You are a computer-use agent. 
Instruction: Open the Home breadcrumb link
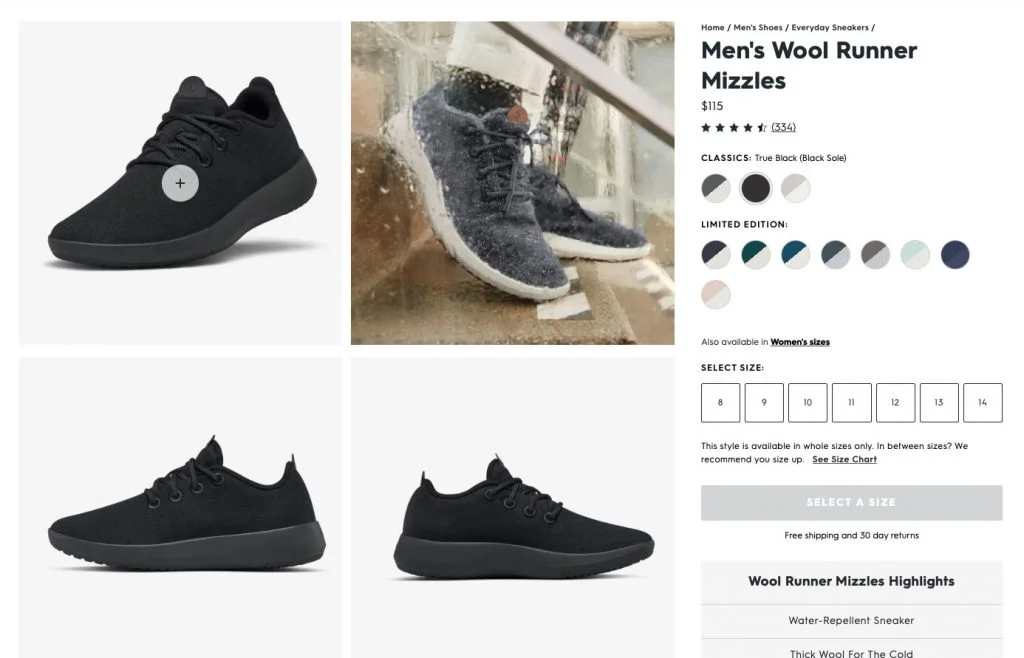pyautogui.click(x=712, y=27)
